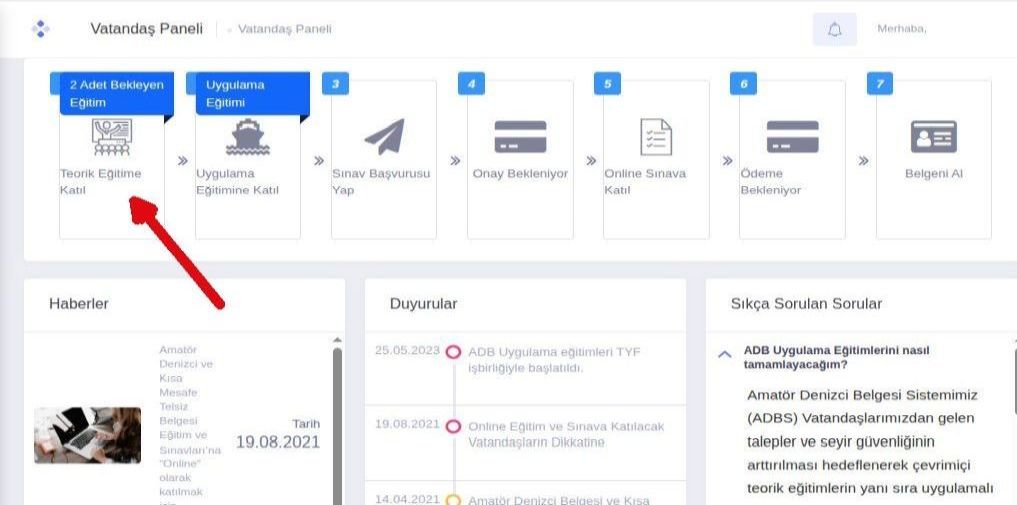Click the 19.08.2021 timeline marker circle
The height and width of the screenshot is (505, 1017).
pos(453,426)
